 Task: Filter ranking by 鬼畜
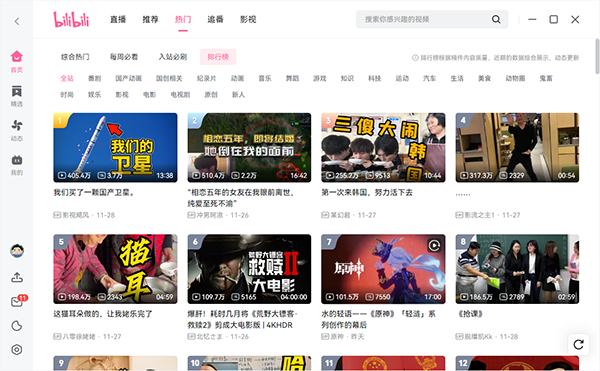(x=546, y=78)
